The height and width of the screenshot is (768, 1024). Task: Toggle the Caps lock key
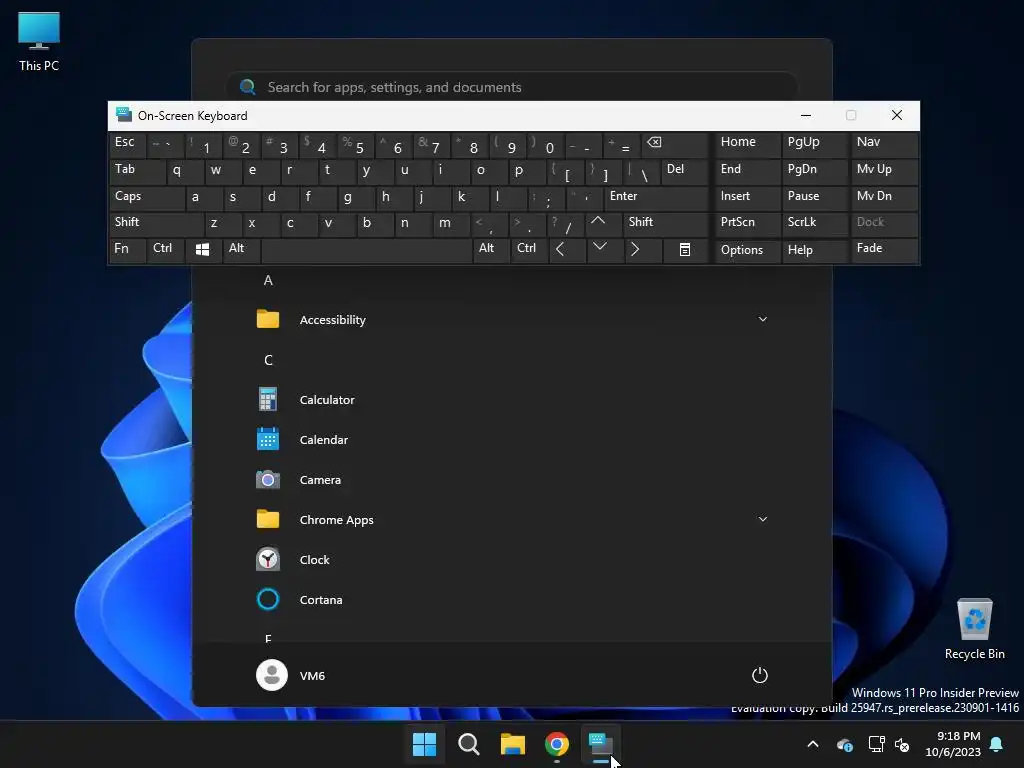[147, 197]
